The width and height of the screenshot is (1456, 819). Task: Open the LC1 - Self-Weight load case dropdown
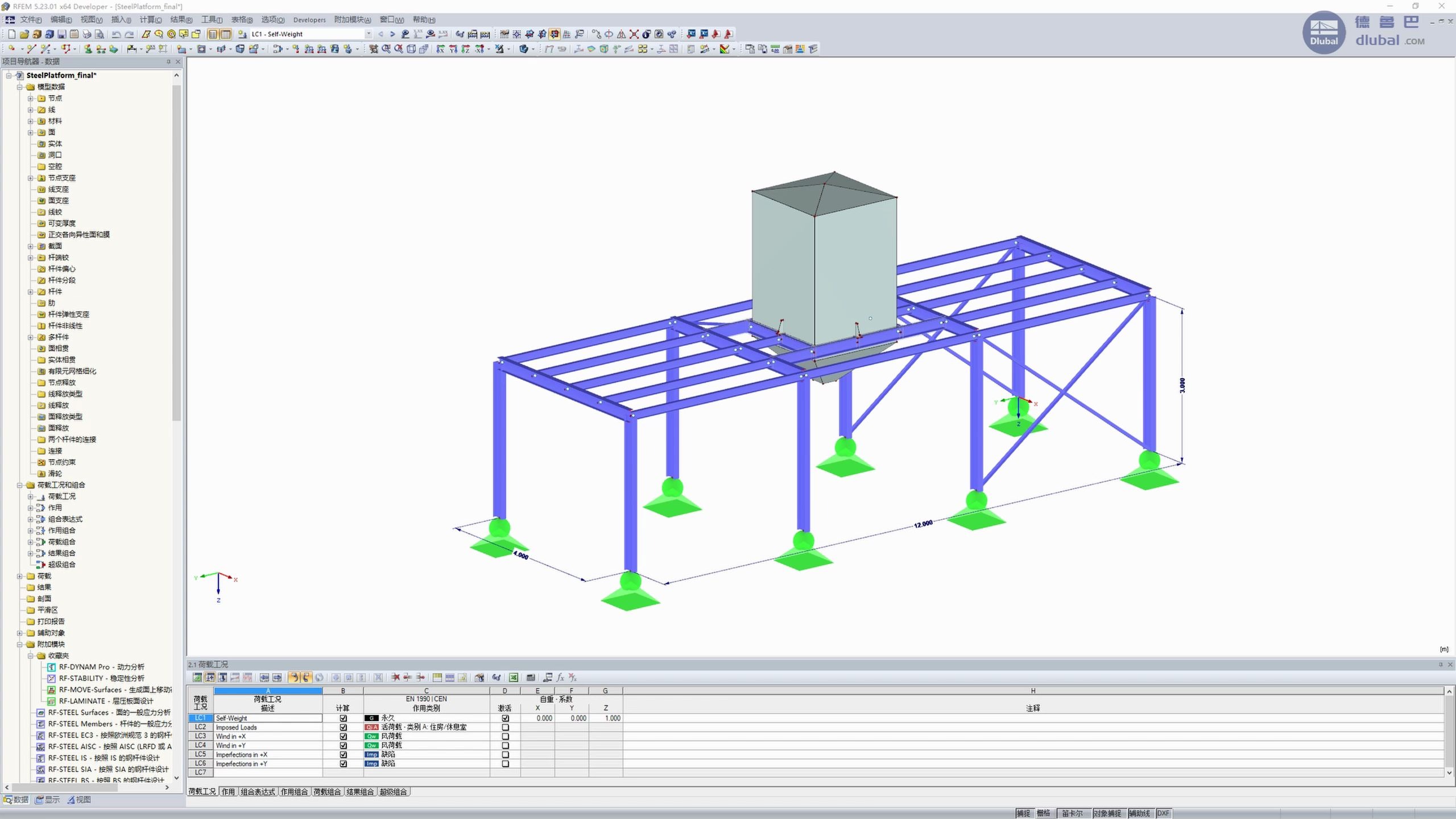click(369, 34)
